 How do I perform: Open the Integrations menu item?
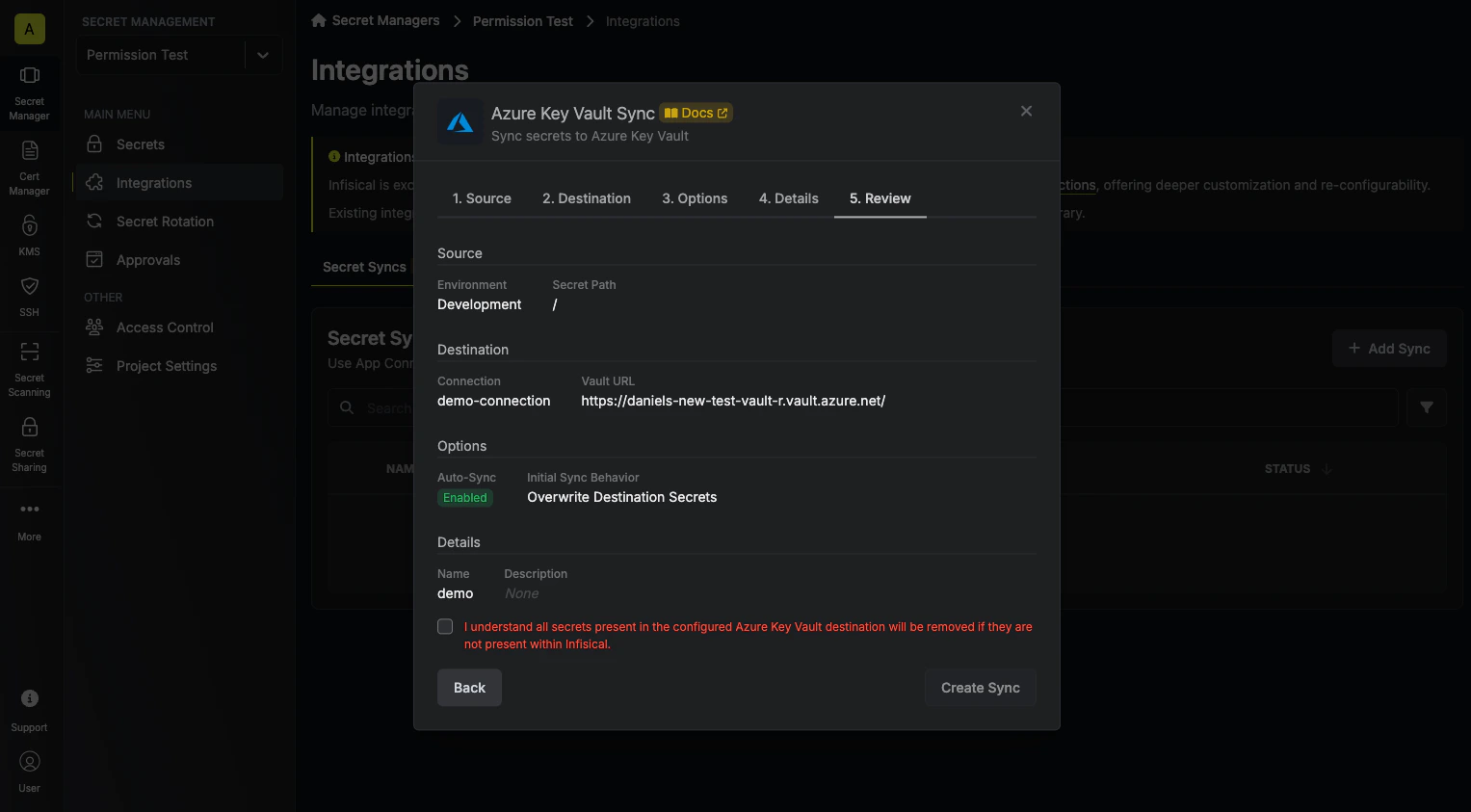[179, 183]
